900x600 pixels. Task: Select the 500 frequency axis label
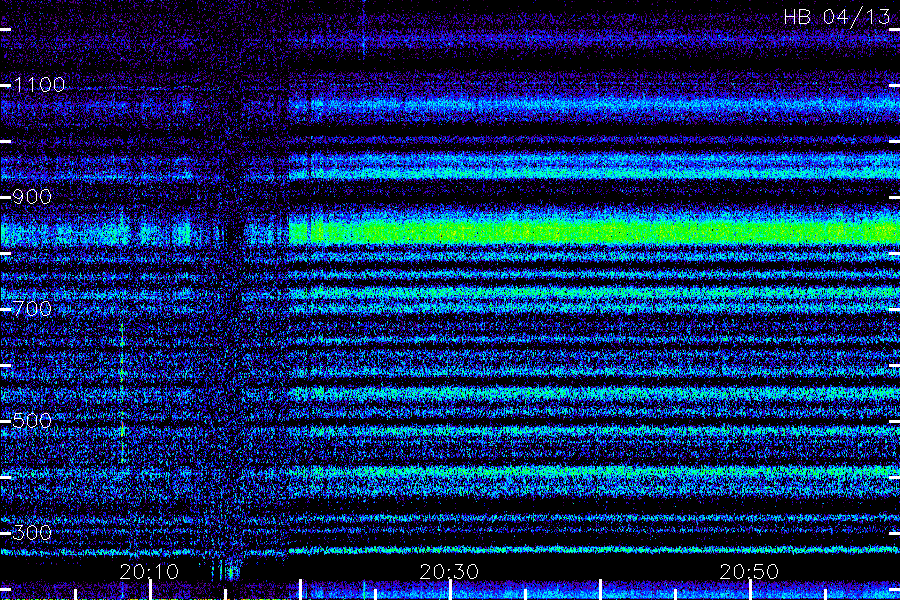point(32,421)
